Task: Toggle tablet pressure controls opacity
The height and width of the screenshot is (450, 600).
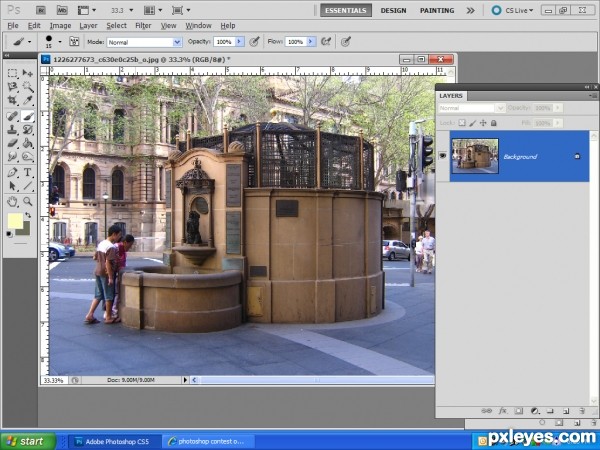Action: (254, 41)
